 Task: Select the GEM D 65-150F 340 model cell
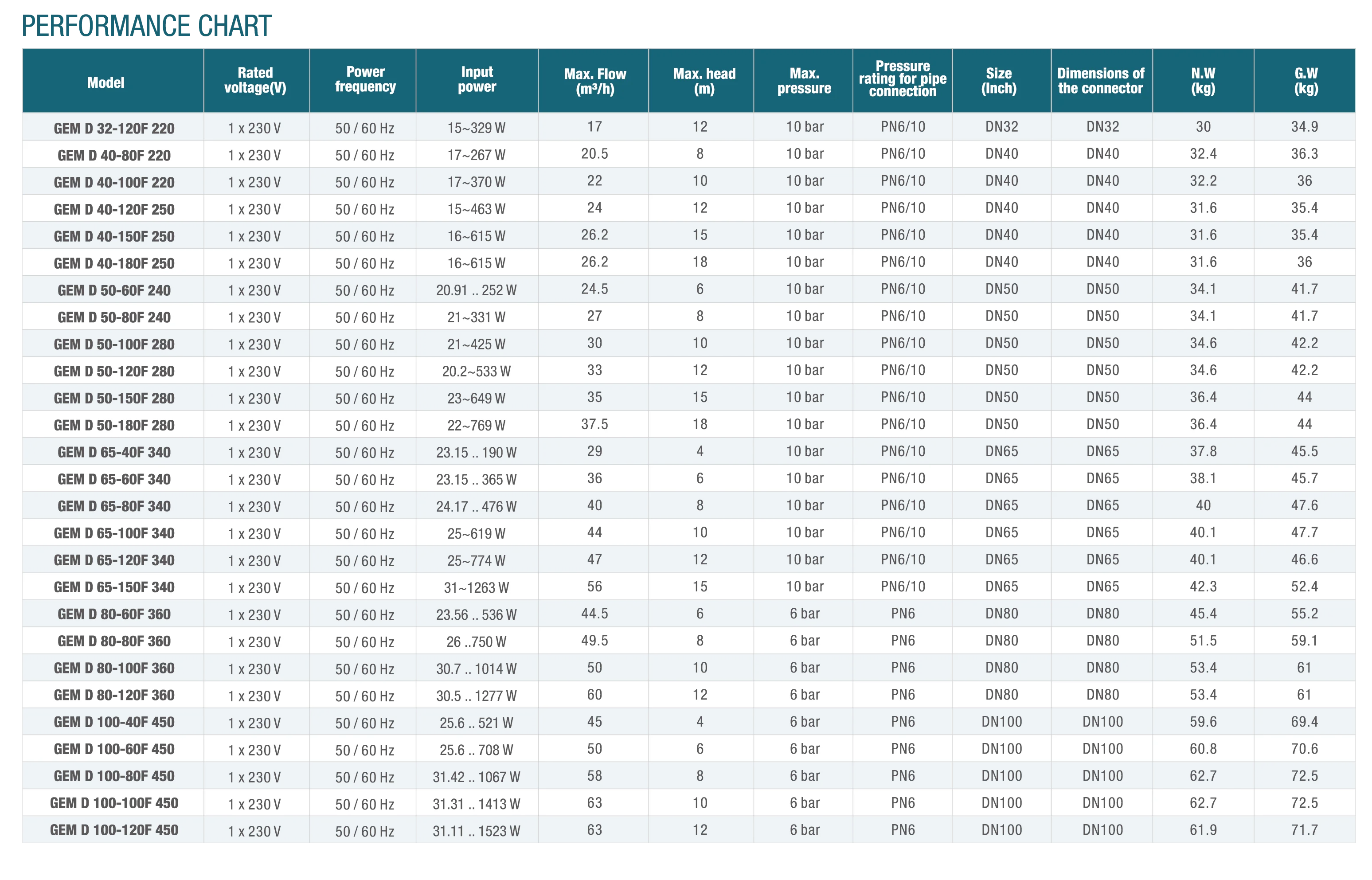[x=114, y=587]
